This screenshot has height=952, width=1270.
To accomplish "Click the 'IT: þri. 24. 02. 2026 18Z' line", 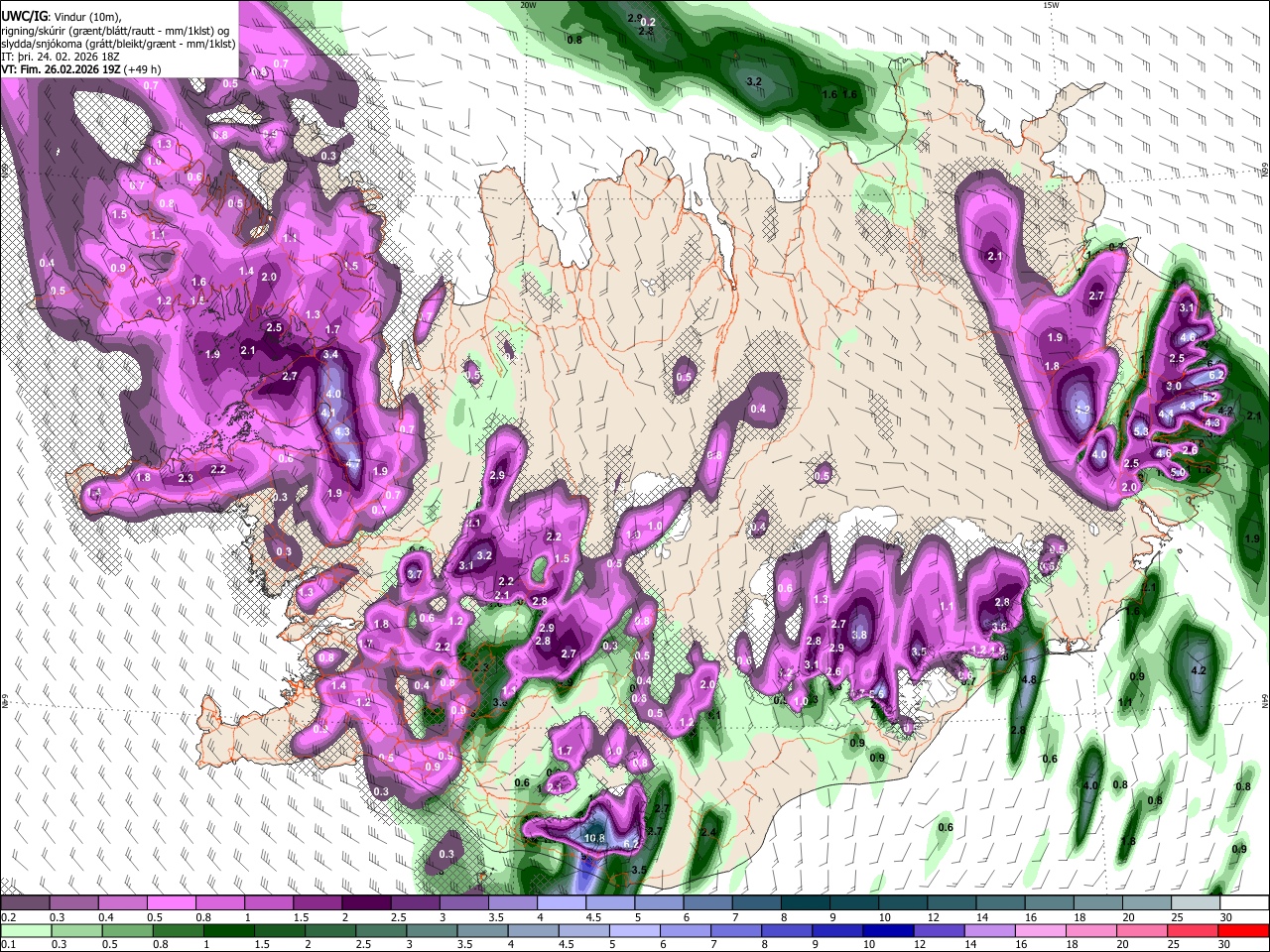I will 59,57.
